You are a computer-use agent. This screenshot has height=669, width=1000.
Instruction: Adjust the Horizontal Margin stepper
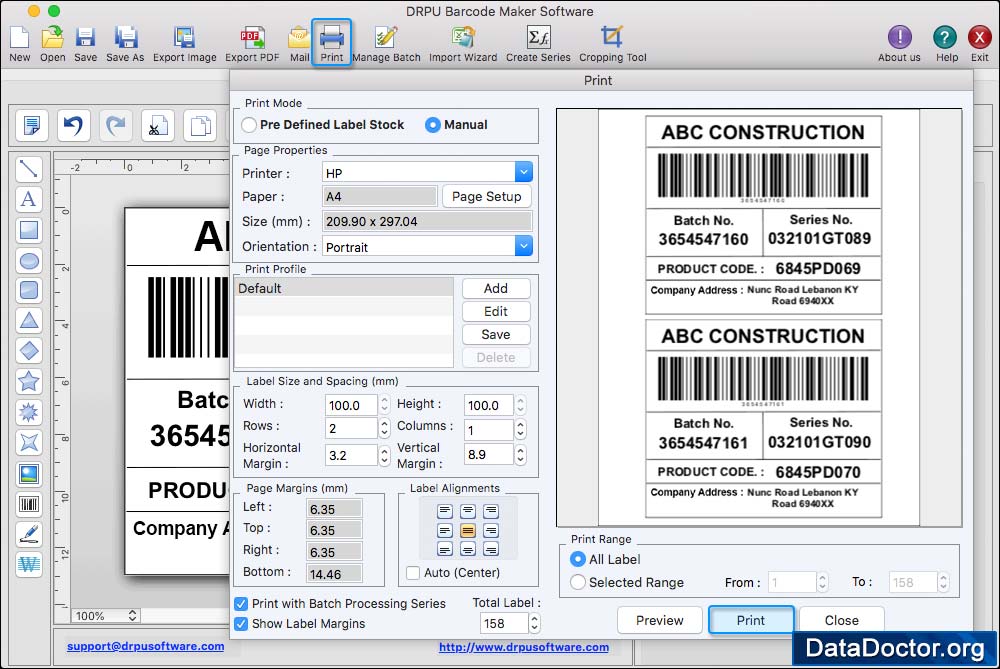click(x=384, y=455)
